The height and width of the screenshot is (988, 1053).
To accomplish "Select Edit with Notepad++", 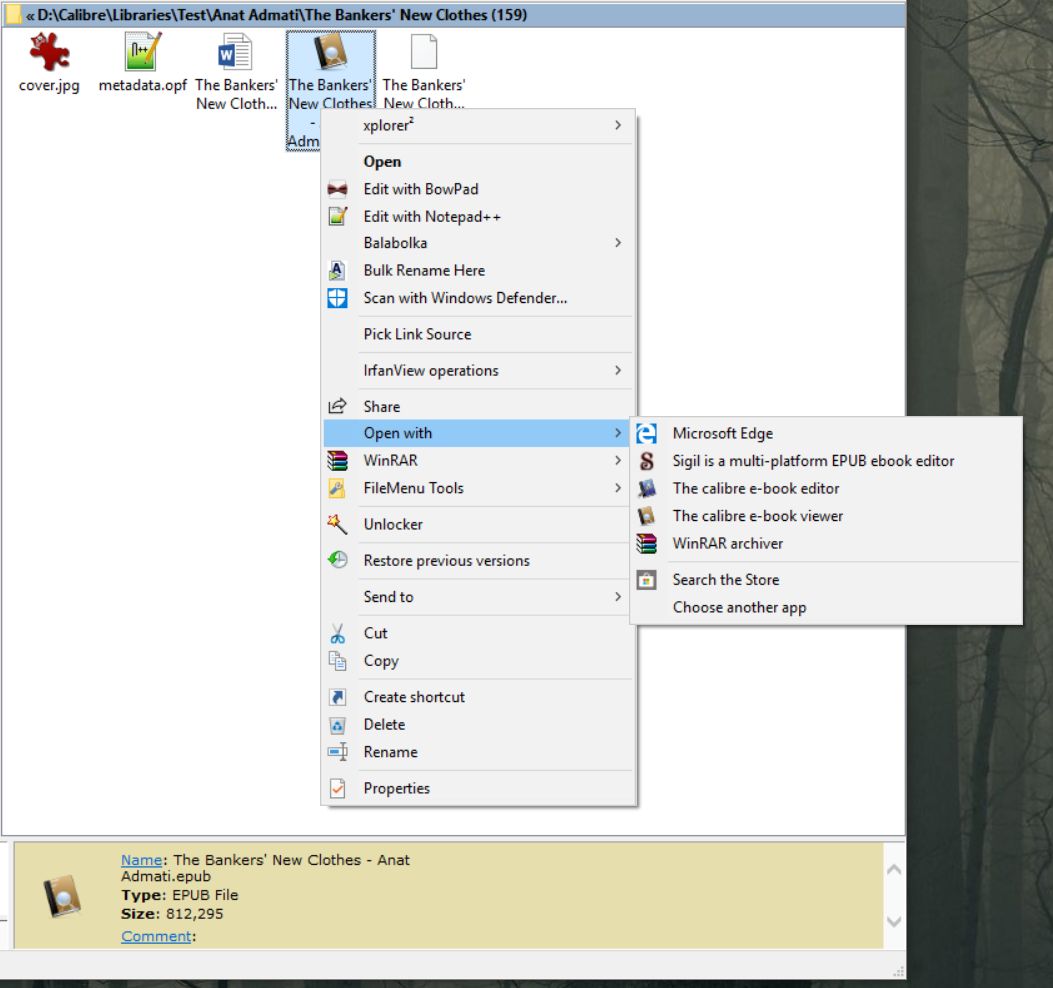I will click(x=477, y=216).
